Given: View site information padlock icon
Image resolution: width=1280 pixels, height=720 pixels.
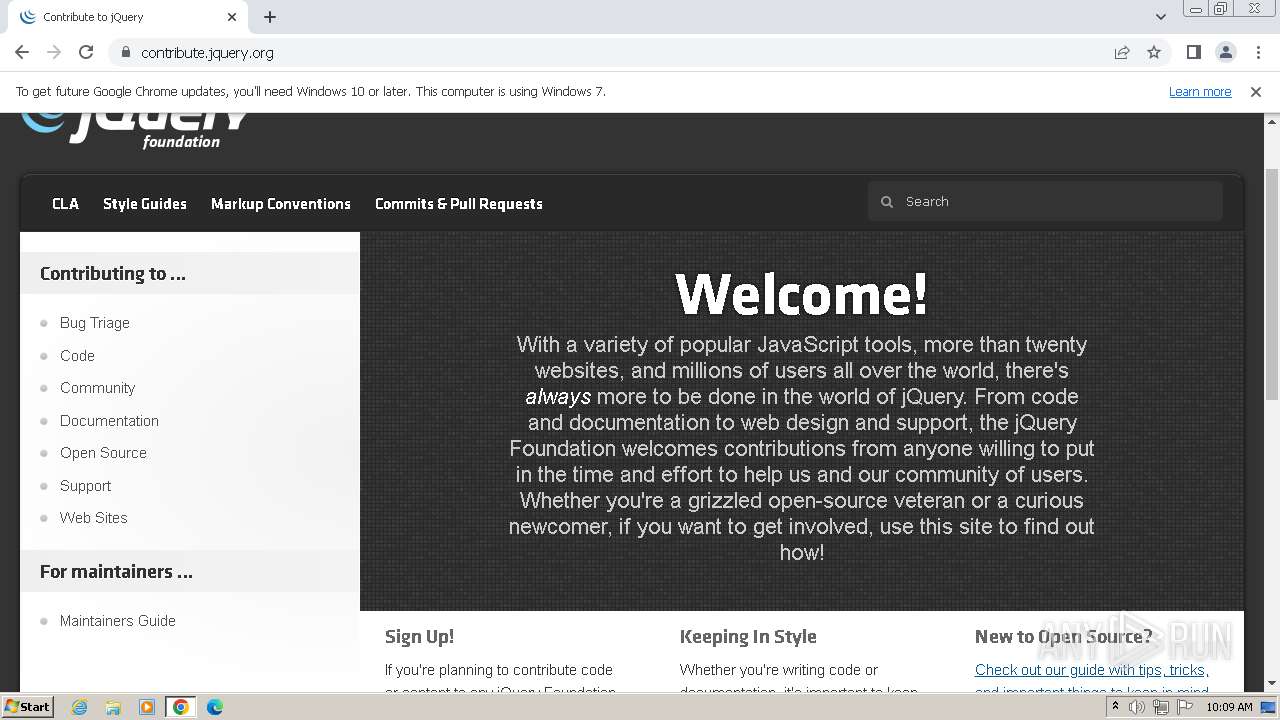Looking at the screenshot, I should tap(125, 52).
